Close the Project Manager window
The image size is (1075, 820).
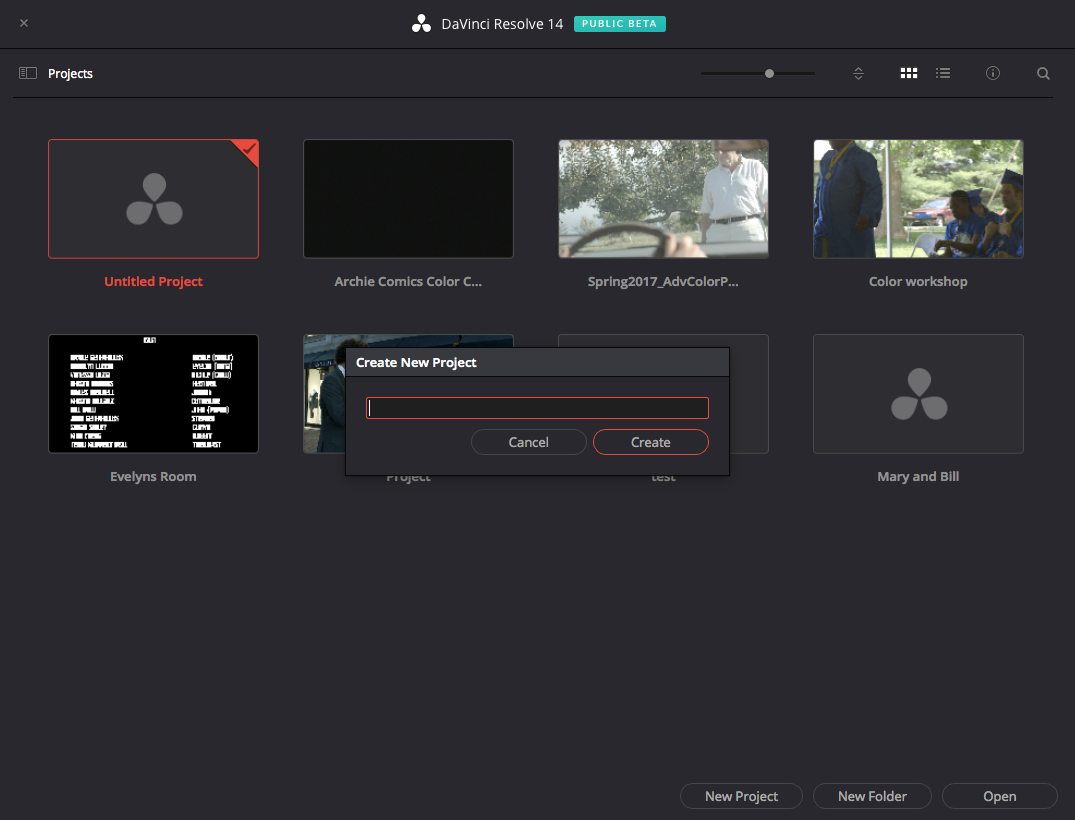(x=24, y=23)
